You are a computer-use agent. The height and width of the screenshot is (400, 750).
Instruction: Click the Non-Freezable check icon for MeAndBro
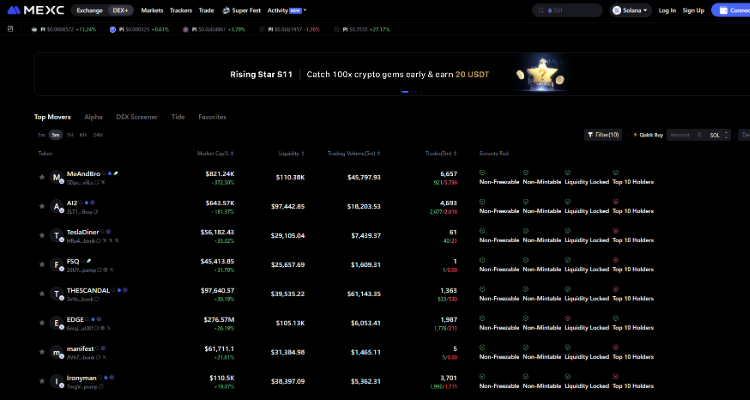tap(482, 172)
